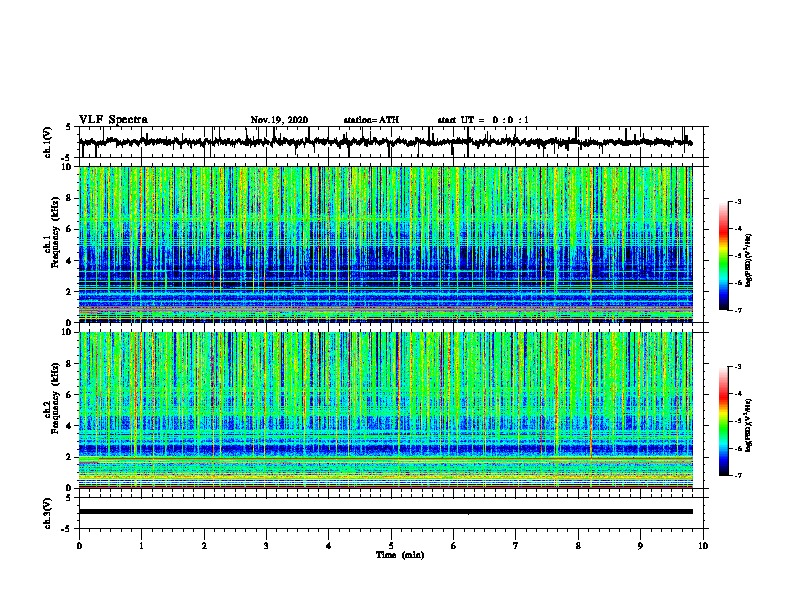Click the "-7" label on ch.2 color scale
This screenshot has width=792, height=612.
[x=738, y=475]
